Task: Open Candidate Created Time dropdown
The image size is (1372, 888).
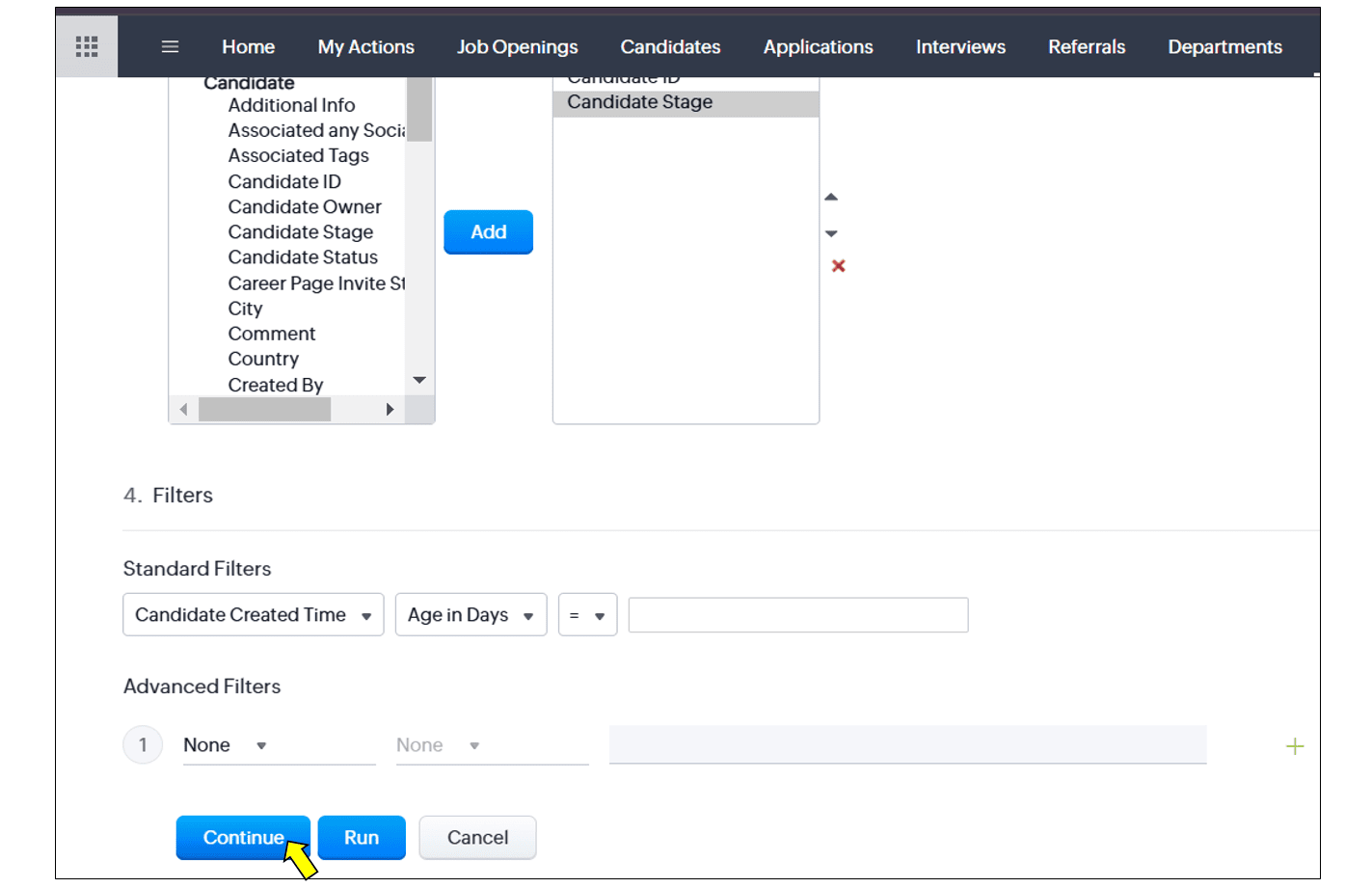Action: [254, 615]
